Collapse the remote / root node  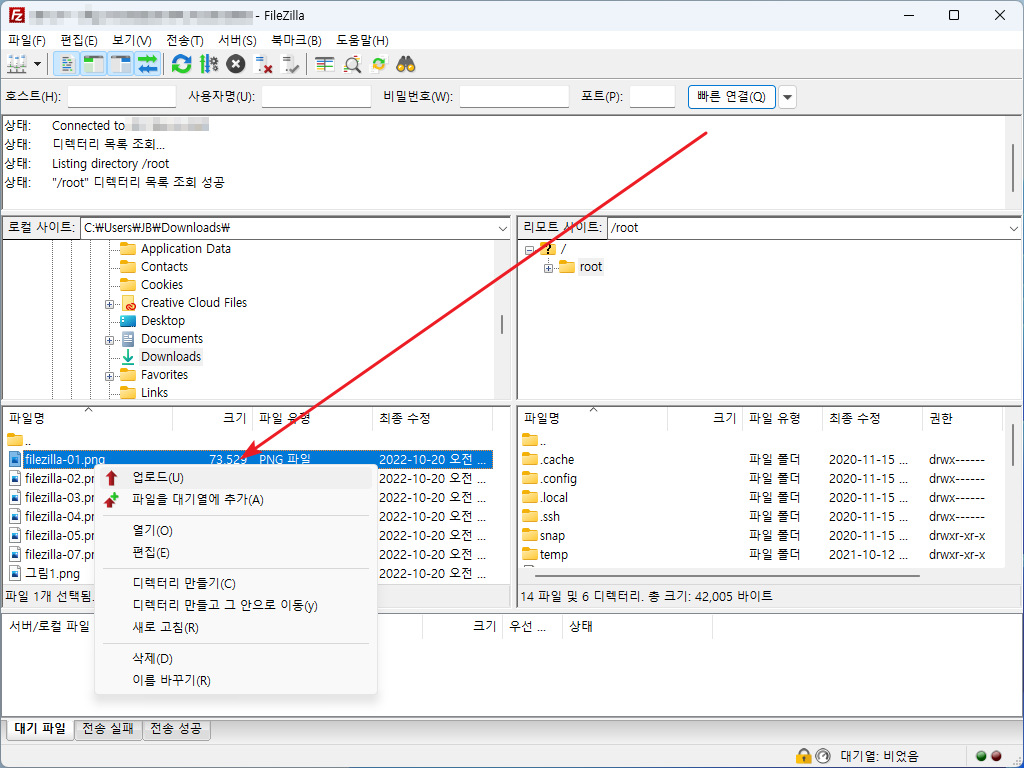[529, 250]
